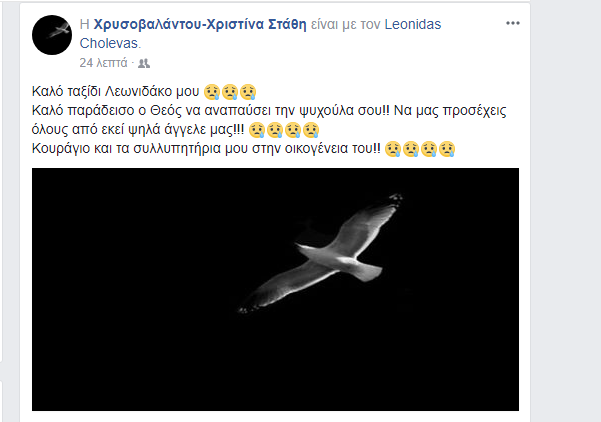Viewport: 601px width, 422px height.
Task: Click the word 'Cholevas.' under author name
Action: (110, 43)
